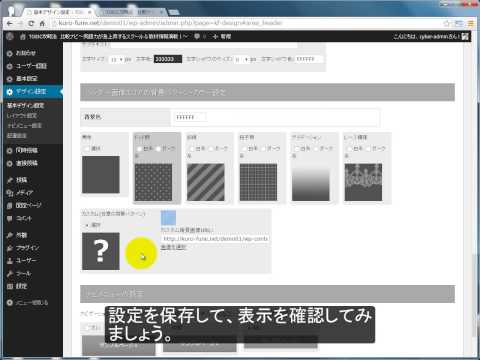Select the custom background image radio
Screen dimensions: 480x360
(87, 225)
